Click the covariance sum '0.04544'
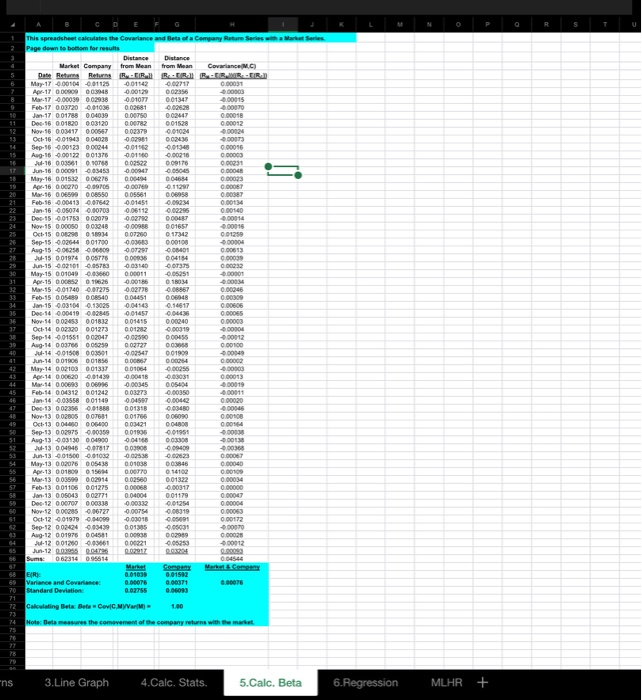Image resolution: width=642 pixels, height=700 pixels. click(x=232, y=558)
